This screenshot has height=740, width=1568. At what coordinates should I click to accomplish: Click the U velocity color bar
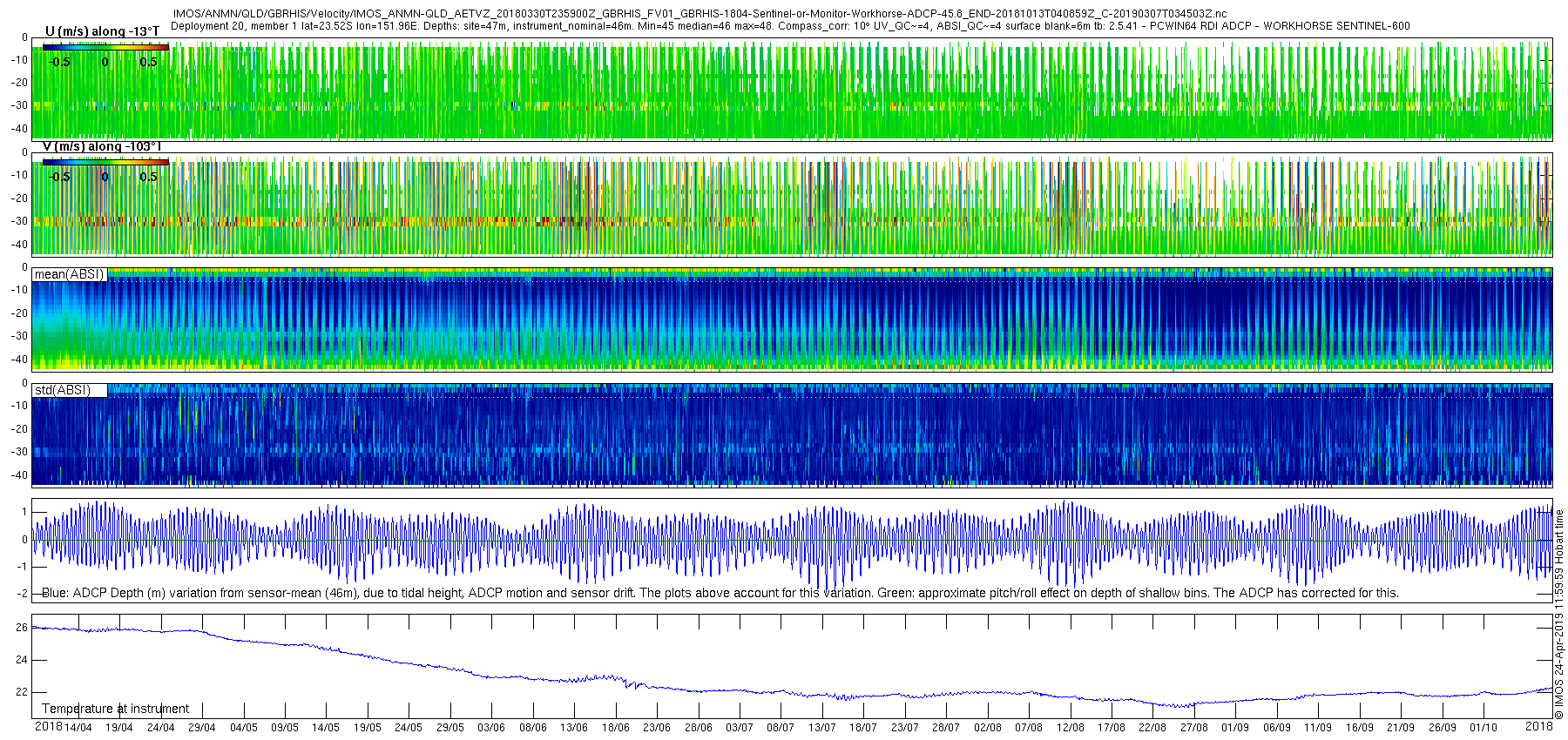click(x=105, y=48)
